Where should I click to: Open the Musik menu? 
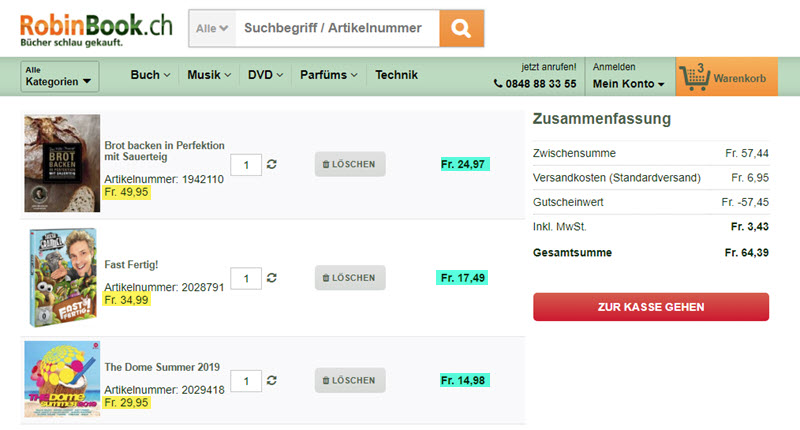[209, 75]
